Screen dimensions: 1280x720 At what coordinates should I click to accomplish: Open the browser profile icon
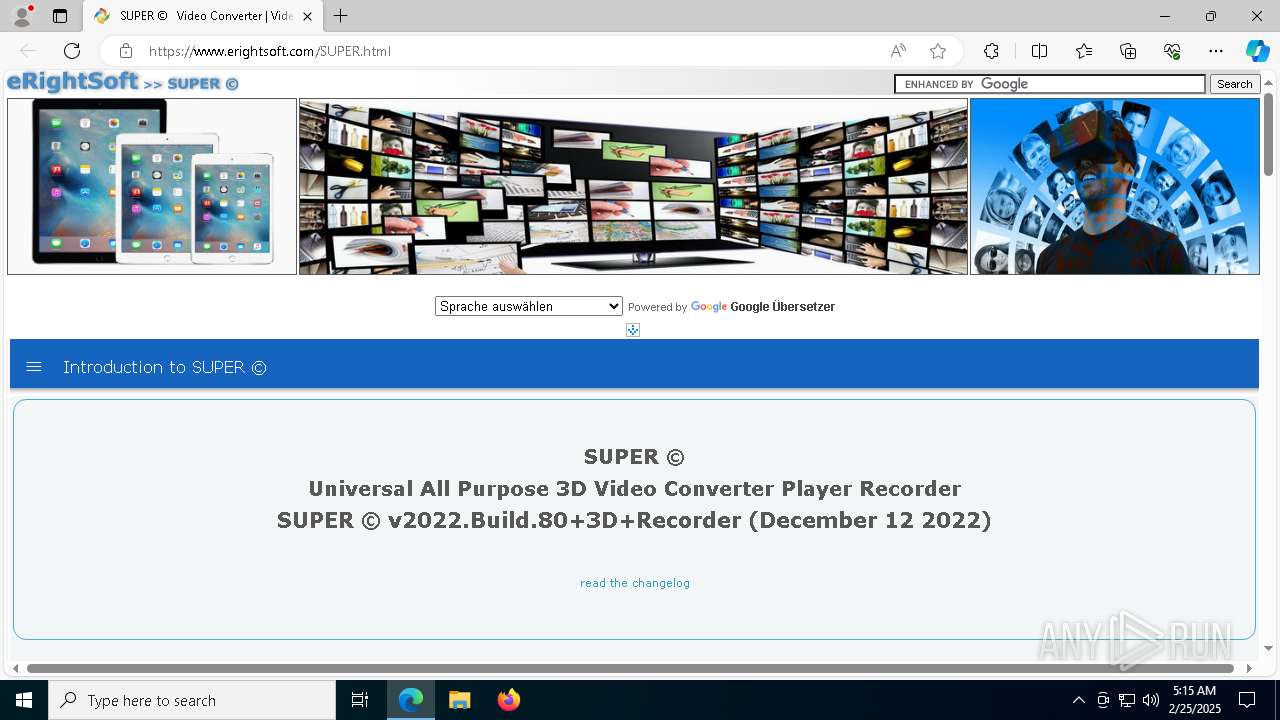pos(22,16)
